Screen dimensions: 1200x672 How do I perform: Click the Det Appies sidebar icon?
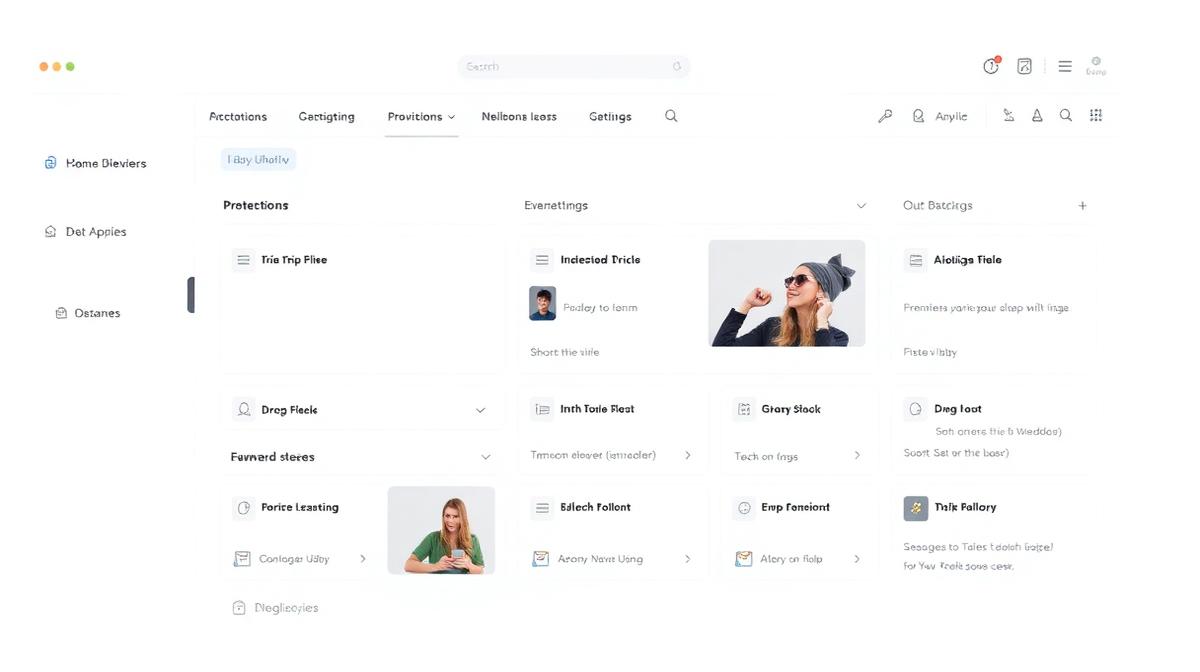pos(50,231)
